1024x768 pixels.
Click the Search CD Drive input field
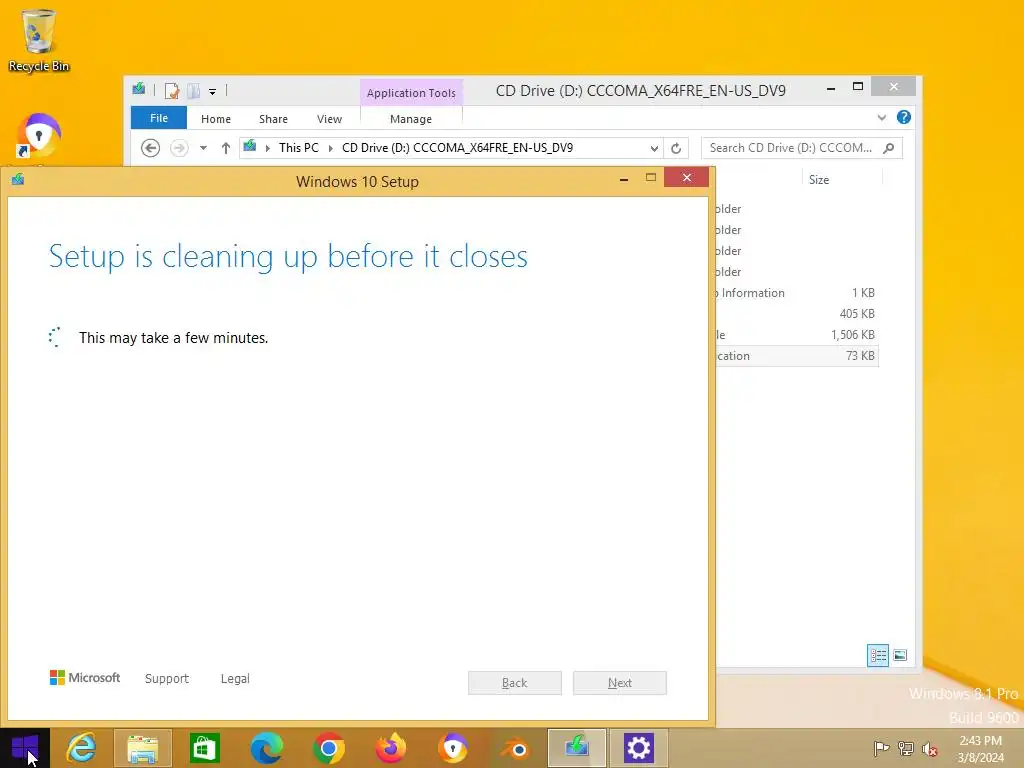[790, 148]
